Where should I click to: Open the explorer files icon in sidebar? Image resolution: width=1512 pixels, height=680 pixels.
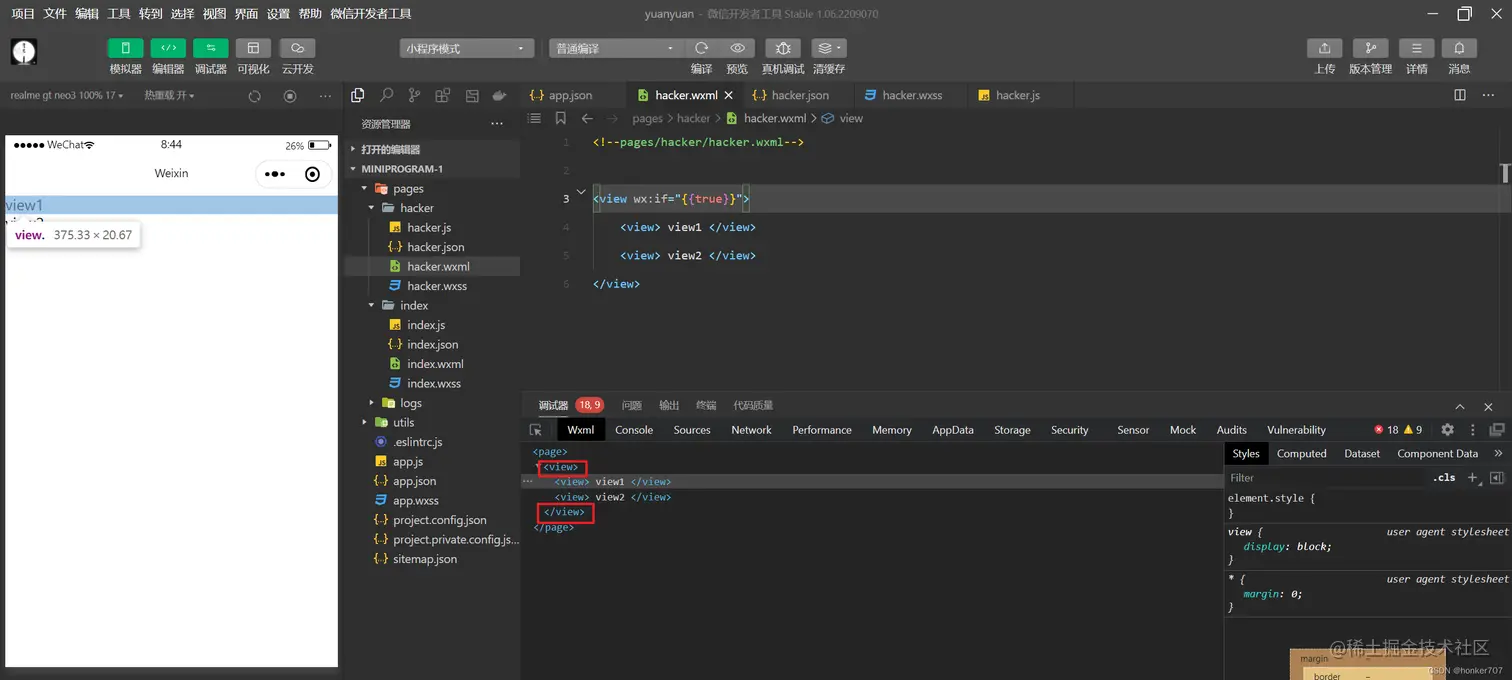[357, 95]
